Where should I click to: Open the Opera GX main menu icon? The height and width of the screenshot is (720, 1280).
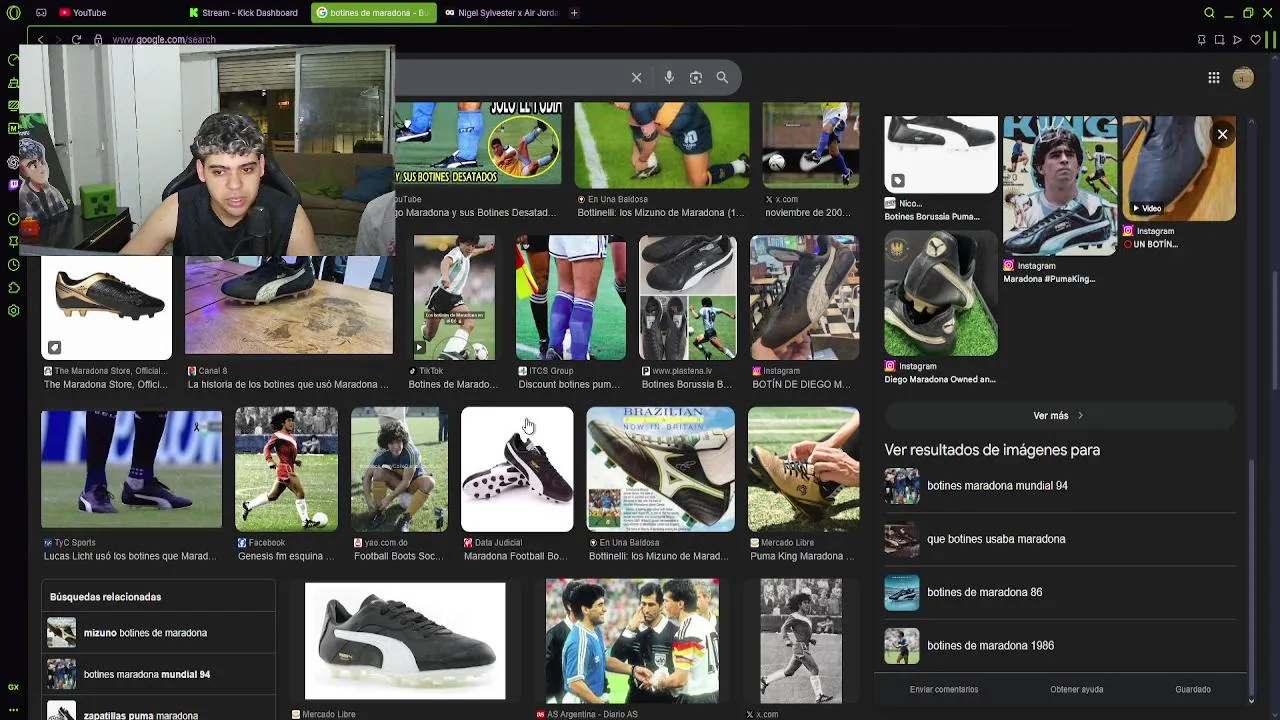point(13,13)
